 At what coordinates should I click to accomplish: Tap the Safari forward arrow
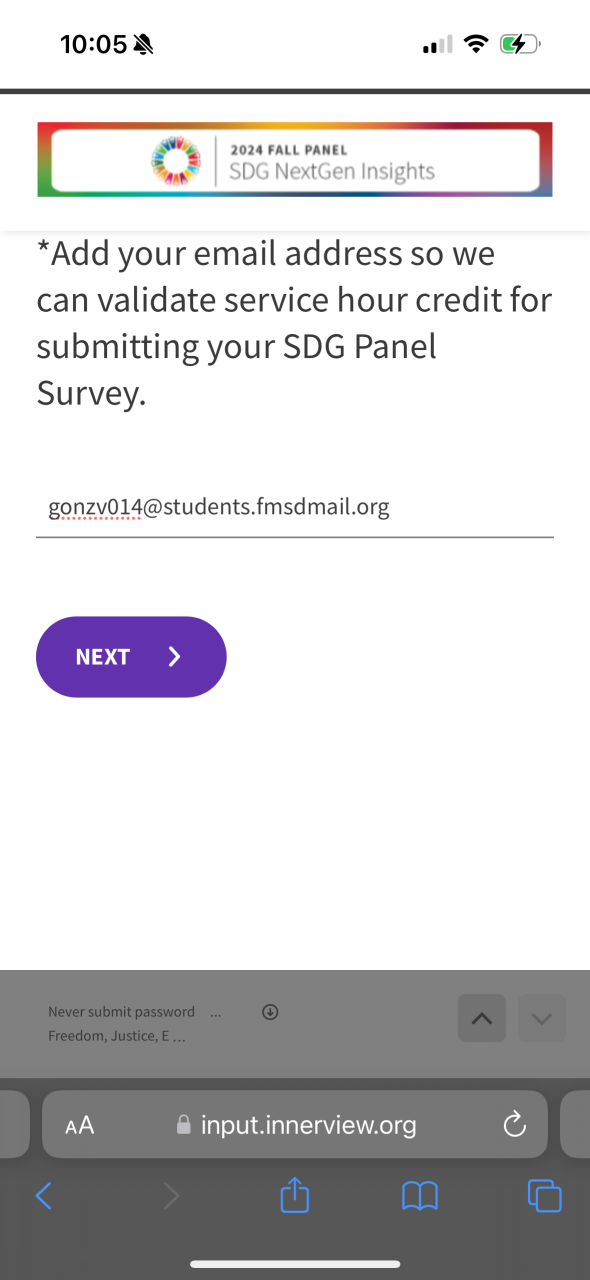click(171, 1195)
